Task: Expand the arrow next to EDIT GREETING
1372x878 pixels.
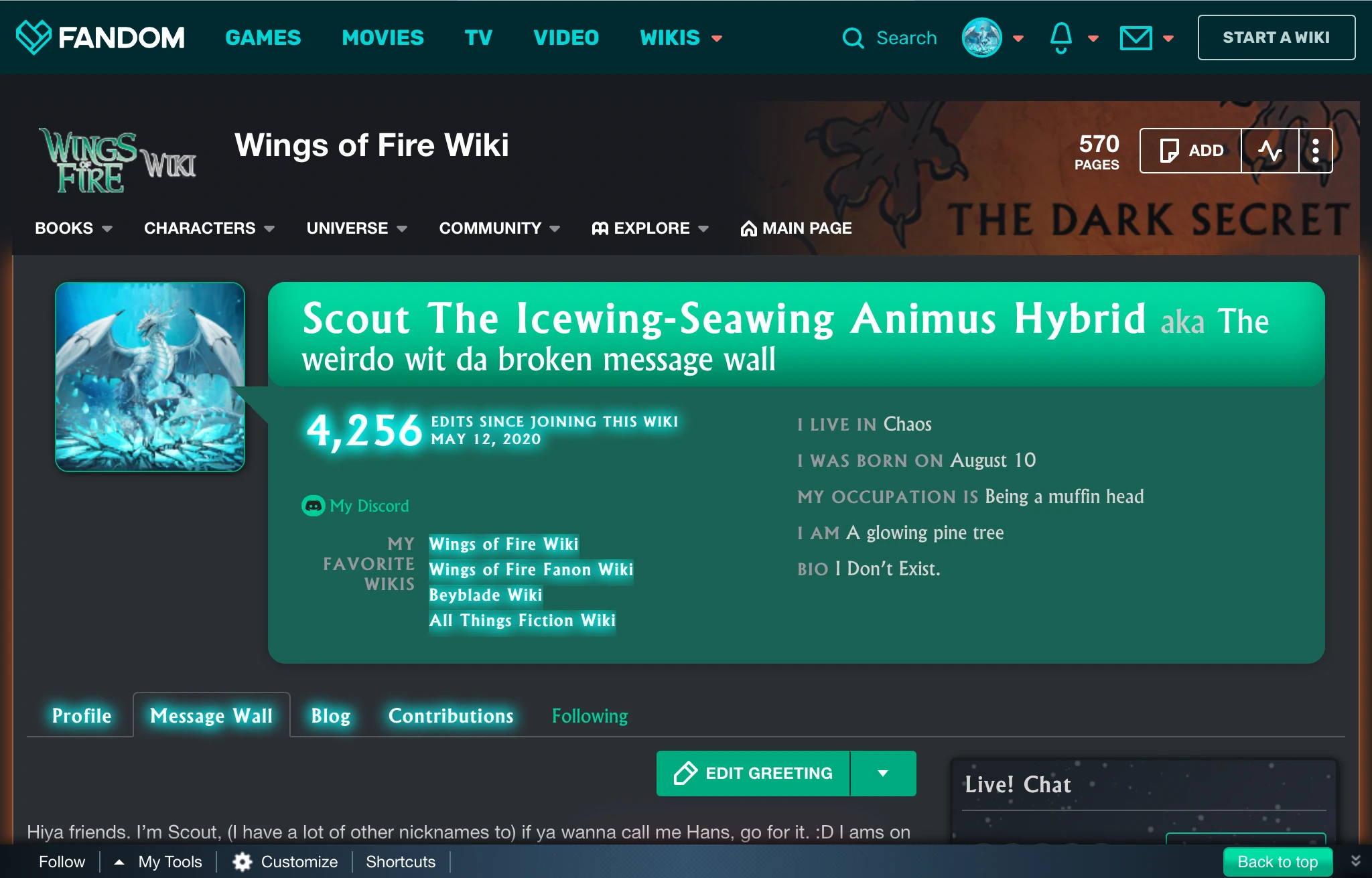Action: pos(883,774)
